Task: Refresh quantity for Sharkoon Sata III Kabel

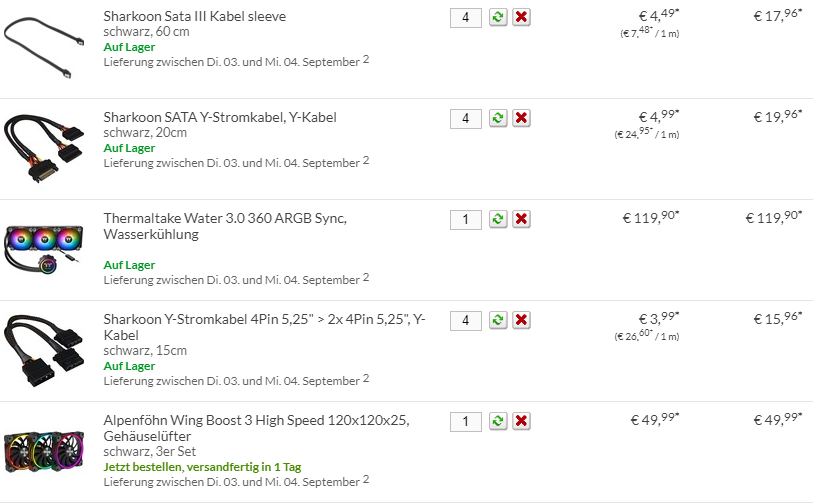Action: [498, 17]
